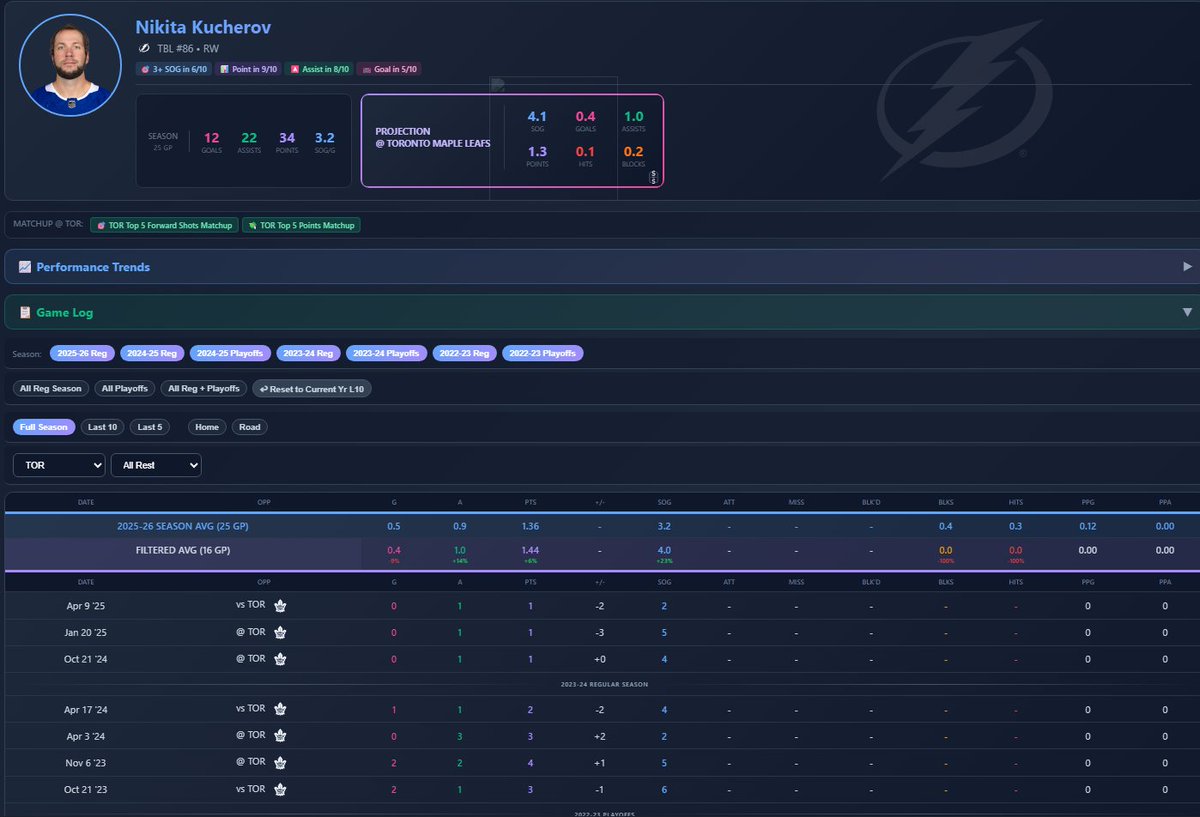This screenshot has height=817, width=1200.
Task: Click the broken image icon above the projection
Action: 497,84
